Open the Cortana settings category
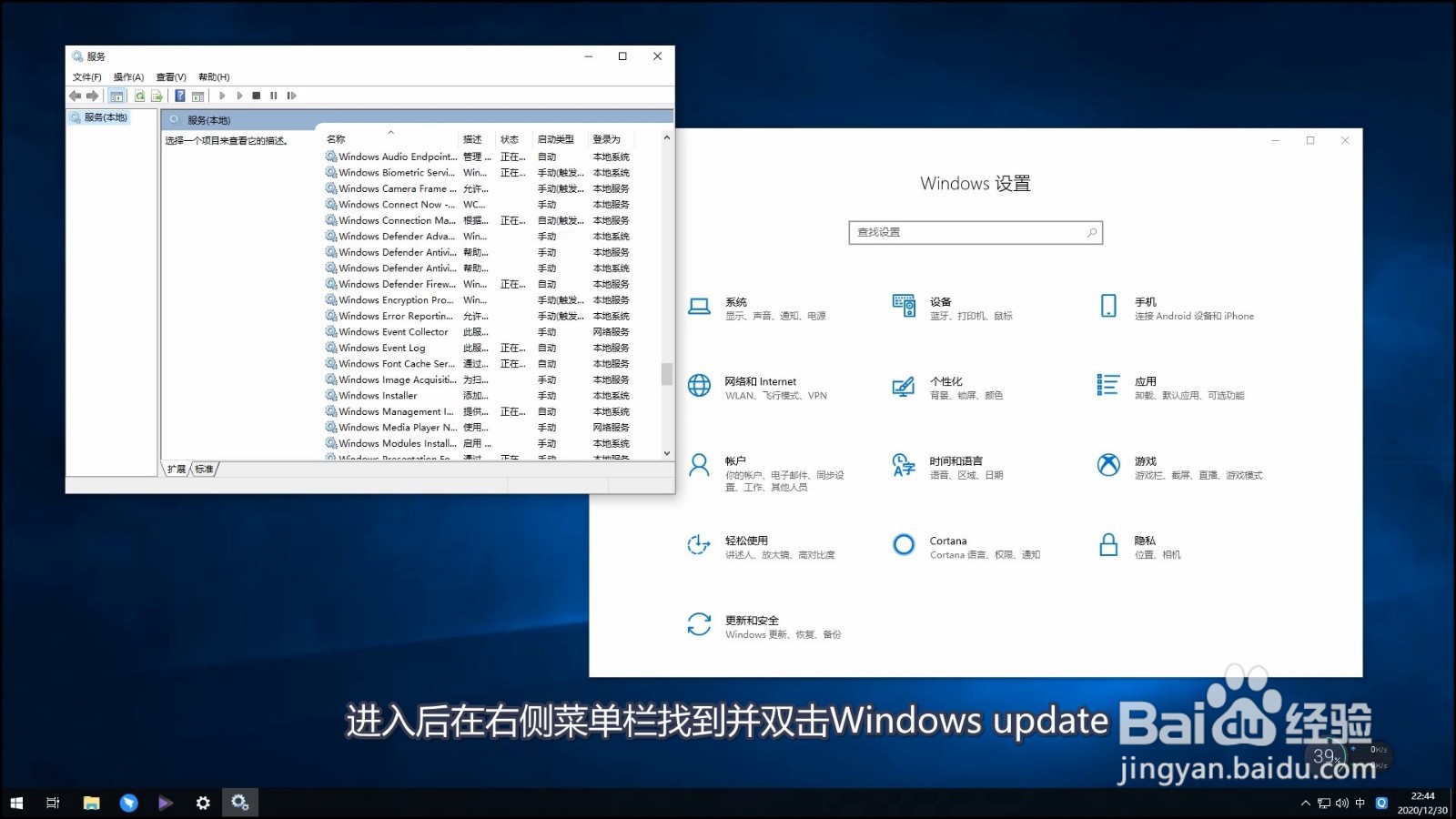The width and height of the screenshot is (1456, 819). [948, 546]
